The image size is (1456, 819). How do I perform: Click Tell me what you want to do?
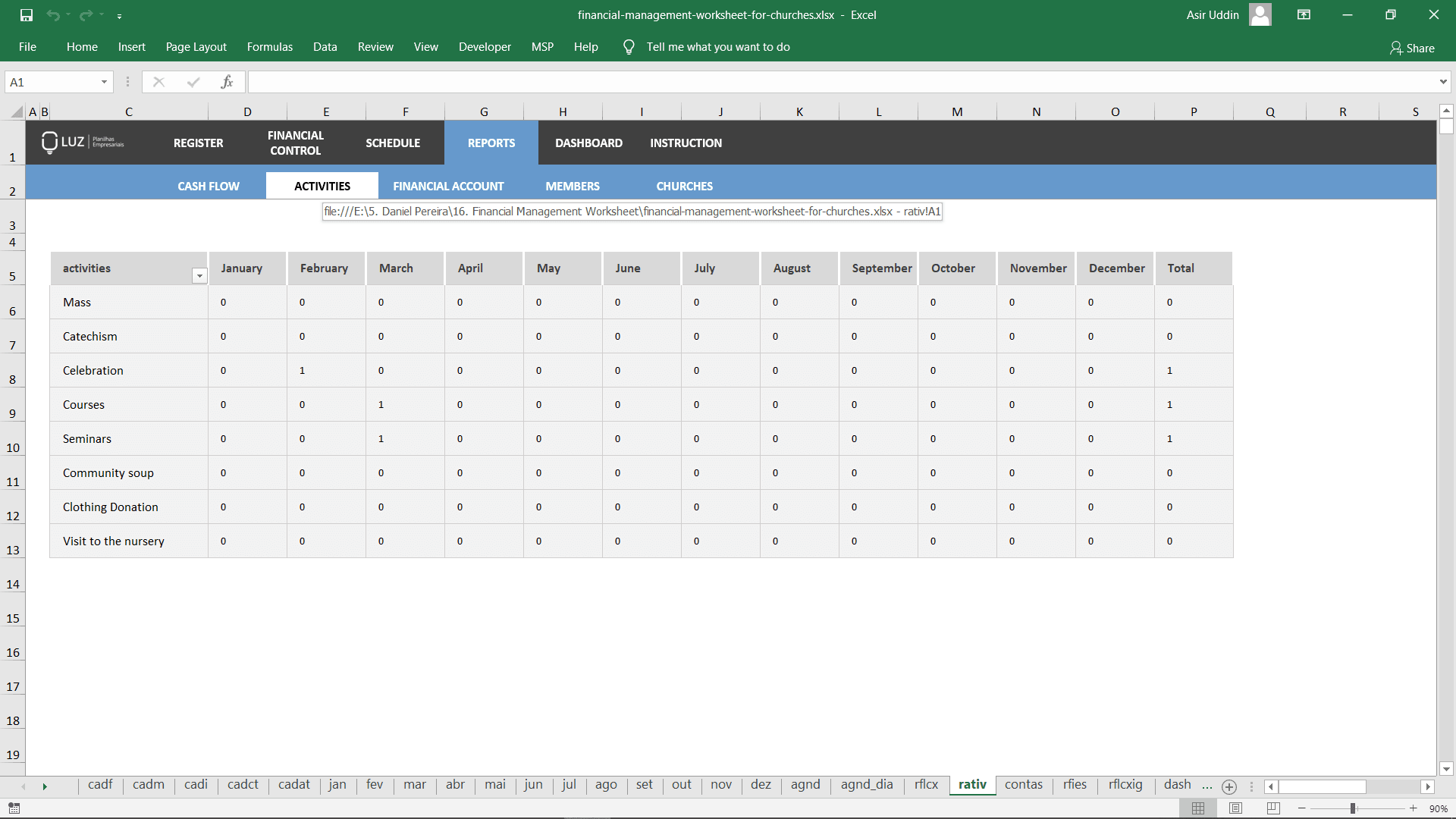click(x=718, y=47)
